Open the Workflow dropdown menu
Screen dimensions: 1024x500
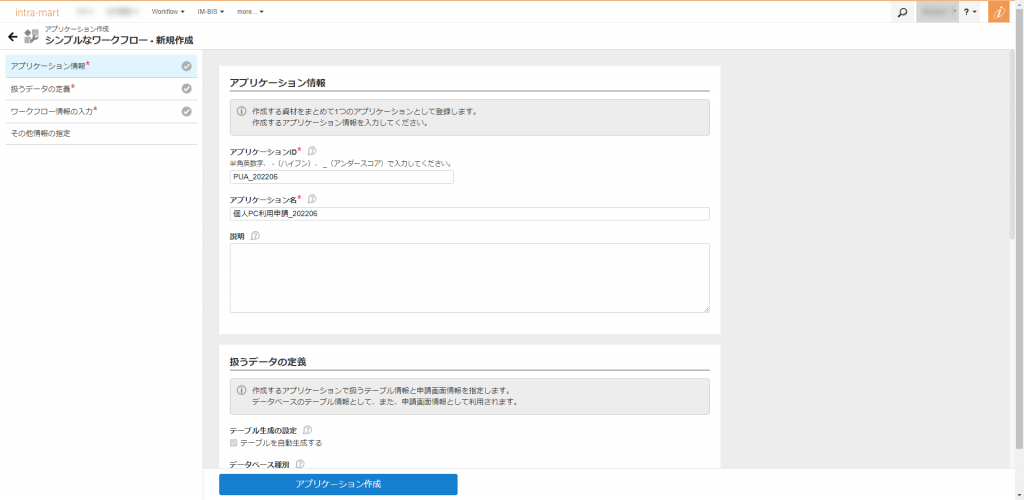tap(168, 12)
